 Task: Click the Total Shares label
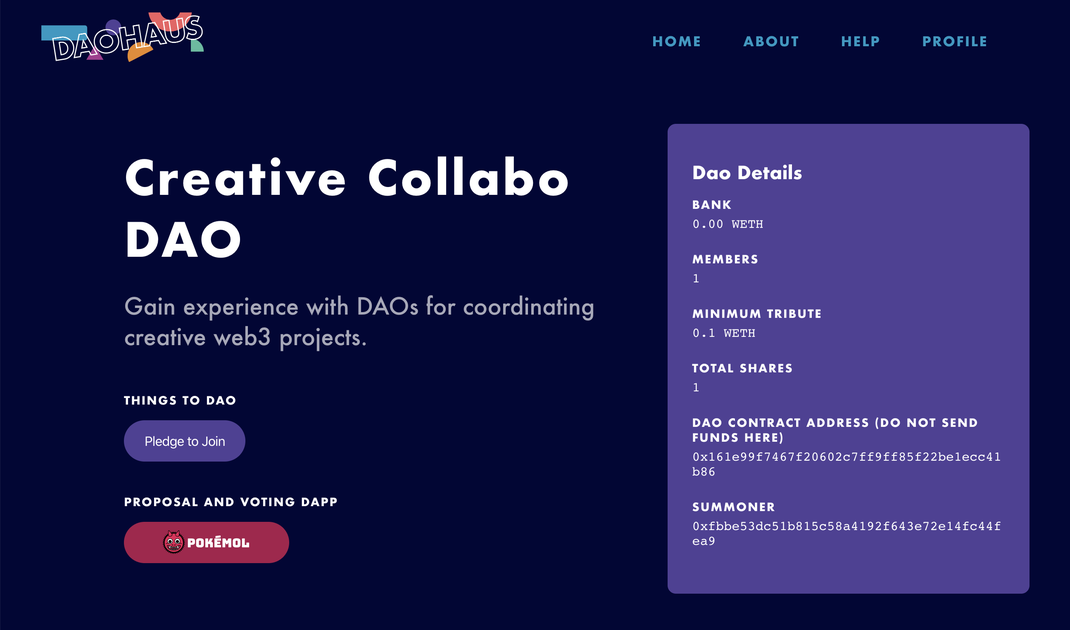tap(742, 369)
